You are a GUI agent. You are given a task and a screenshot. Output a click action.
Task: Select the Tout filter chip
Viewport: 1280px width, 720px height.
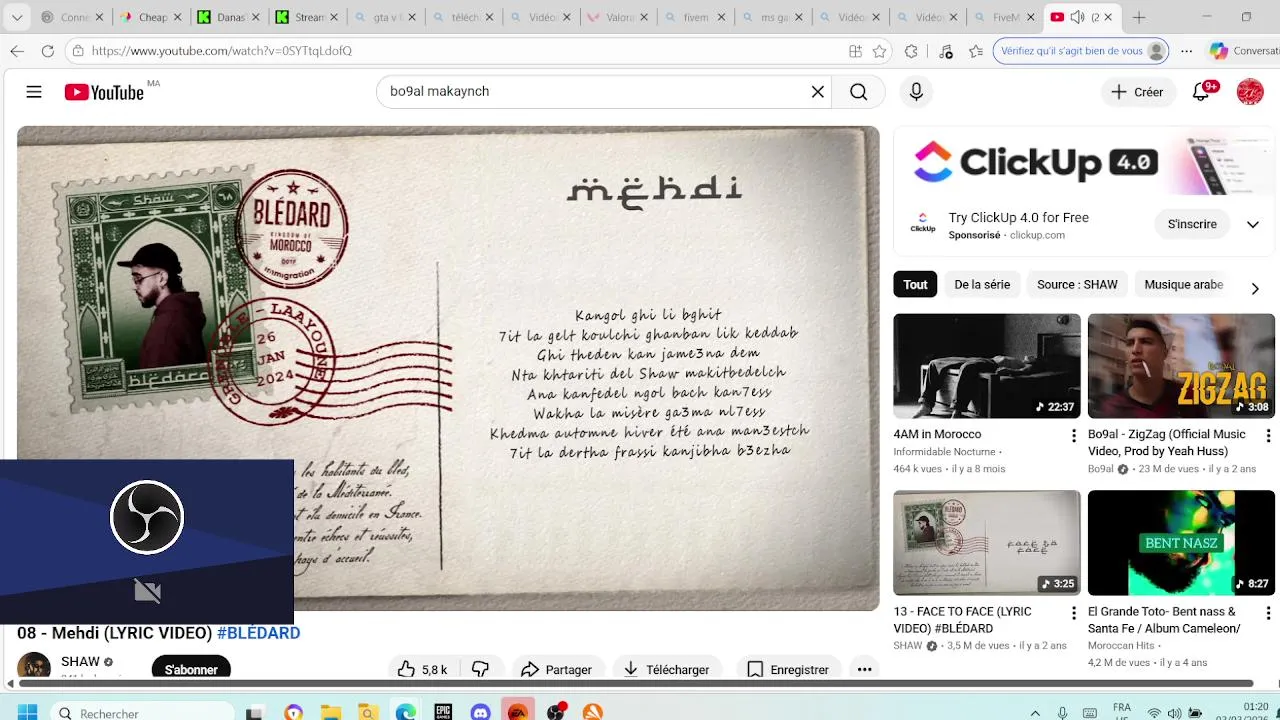(915, 285)
